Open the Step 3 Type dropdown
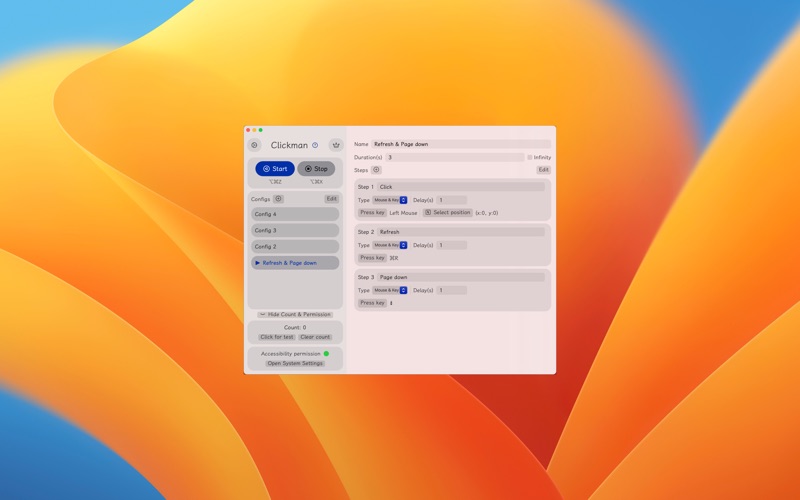800x500 pixels. [390, 290]
